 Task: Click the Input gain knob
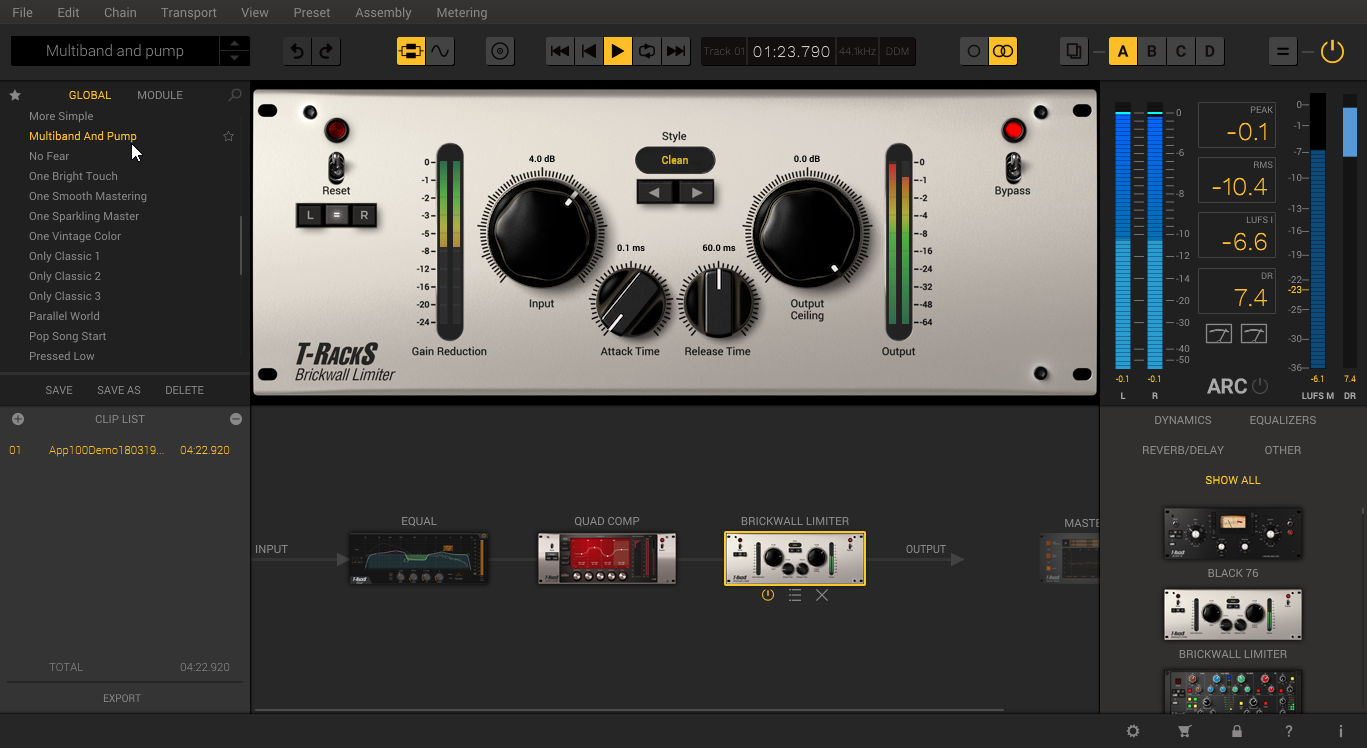click(x=541, y=234)
